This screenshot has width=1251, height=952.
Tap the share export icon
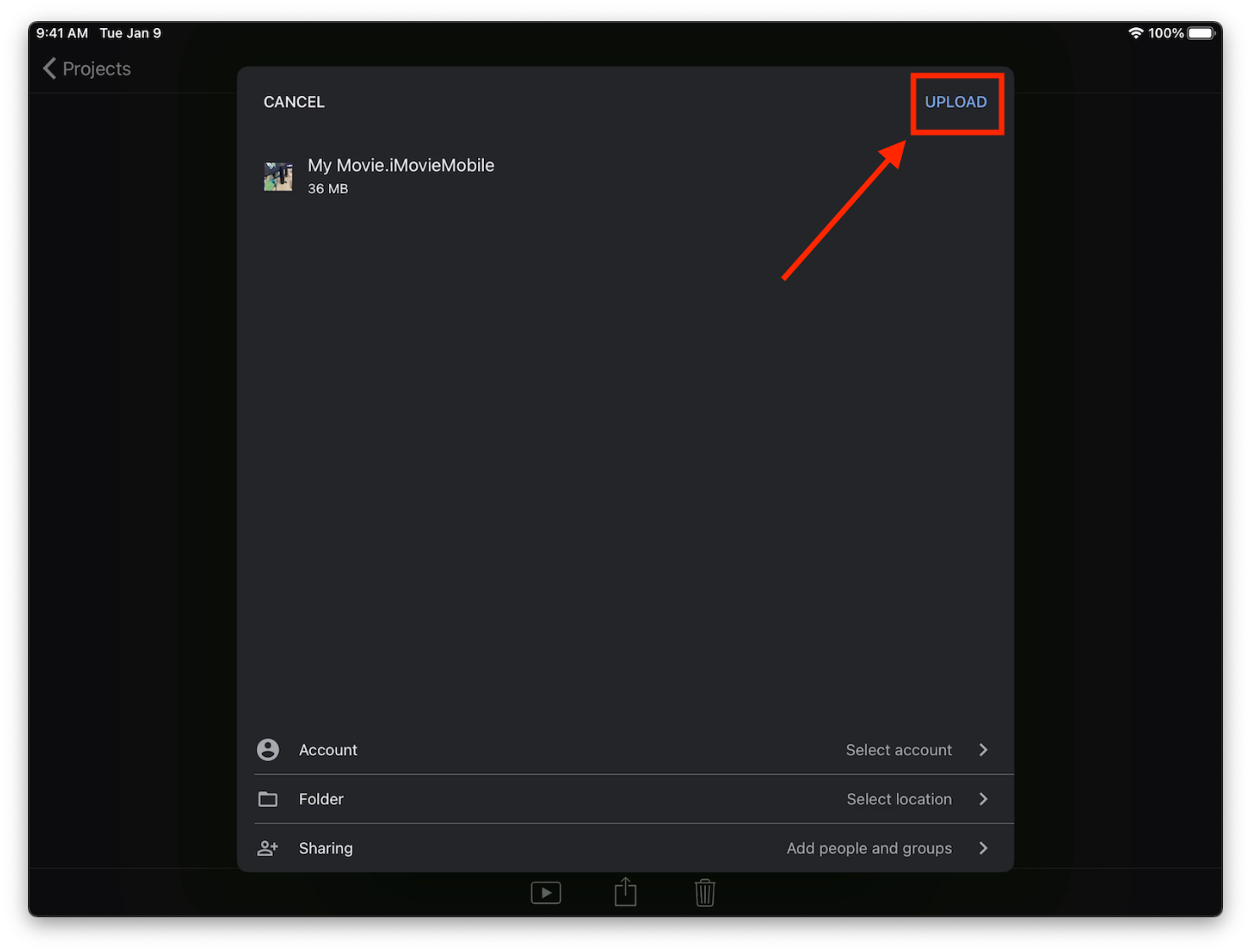click(x=625, y=892)
